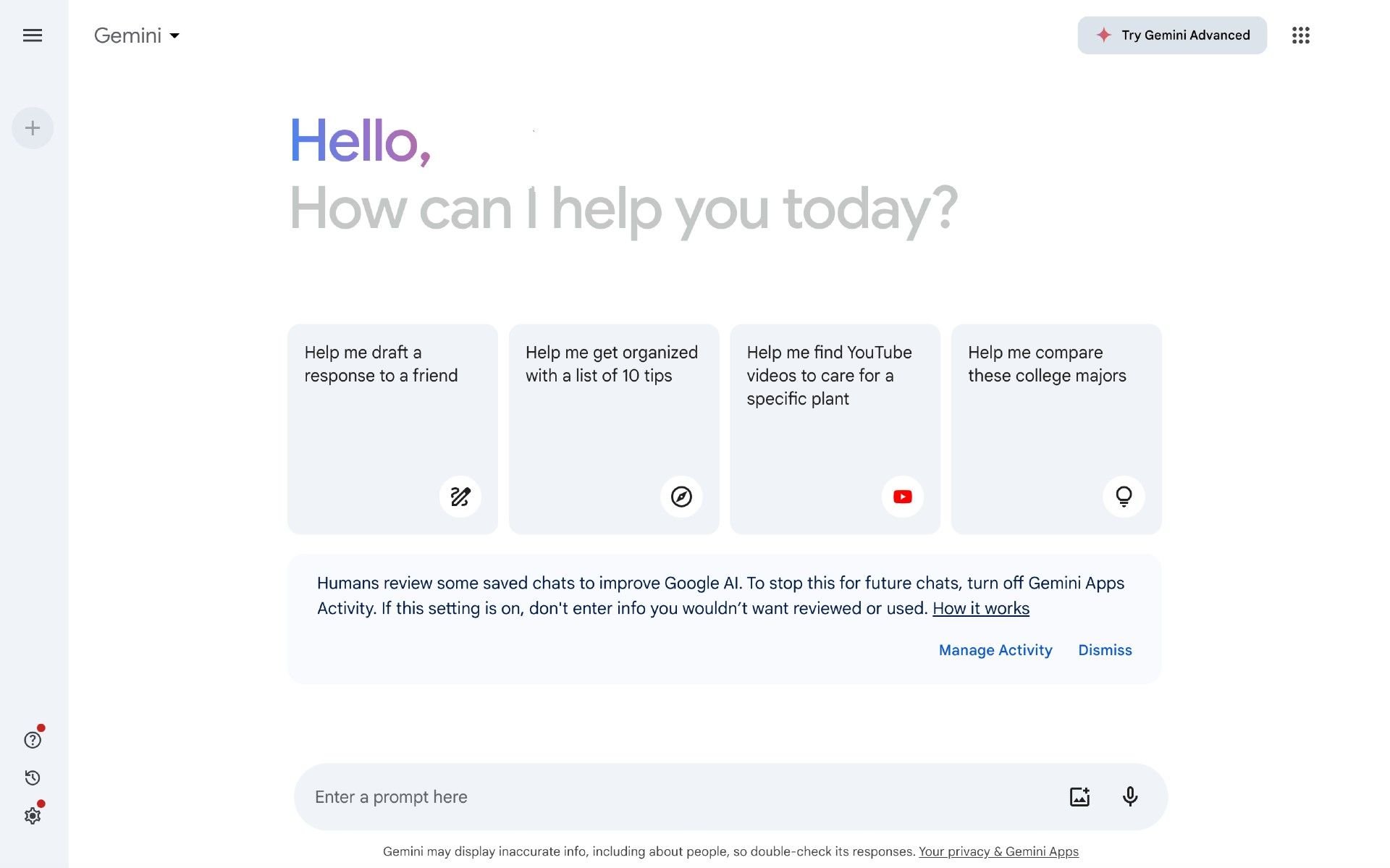The height and width of the screenshot is (868, 1390).
Task: Open the hamburger main menu
Action: pyautogui.click(x=33, y=35)
